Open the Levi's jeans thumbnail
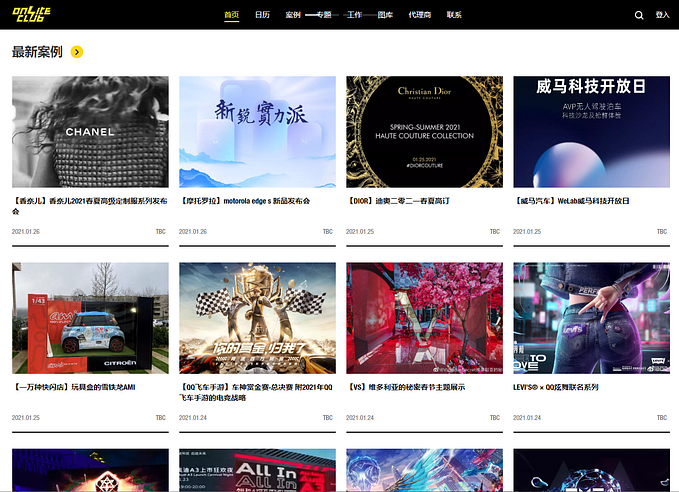 tap(592, 318)
